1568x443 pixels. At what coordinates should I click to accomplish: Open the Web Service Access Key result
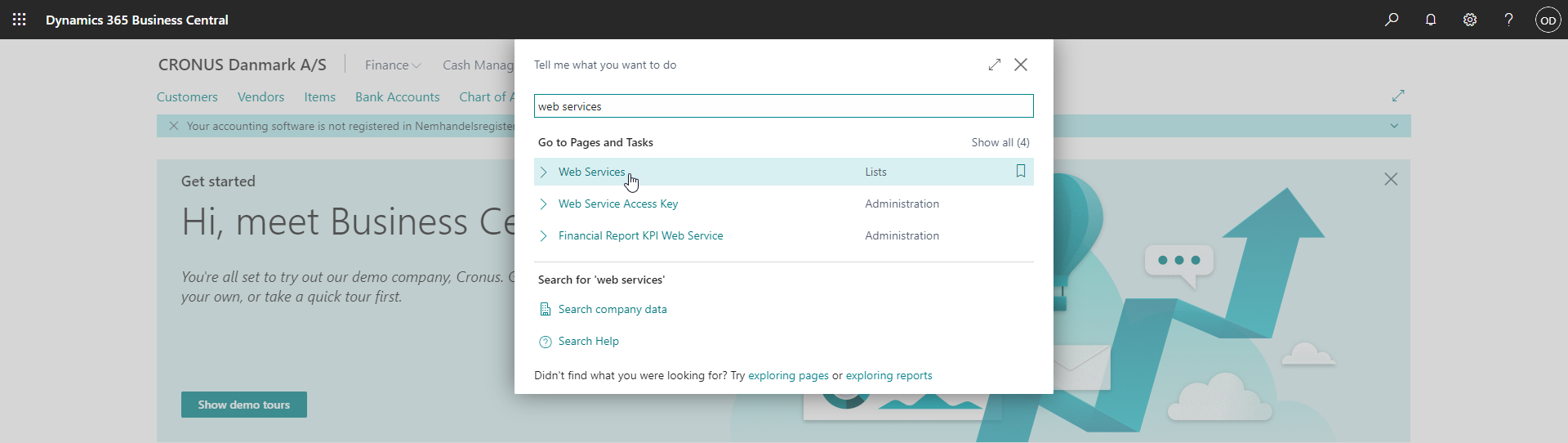coord(618,204)
